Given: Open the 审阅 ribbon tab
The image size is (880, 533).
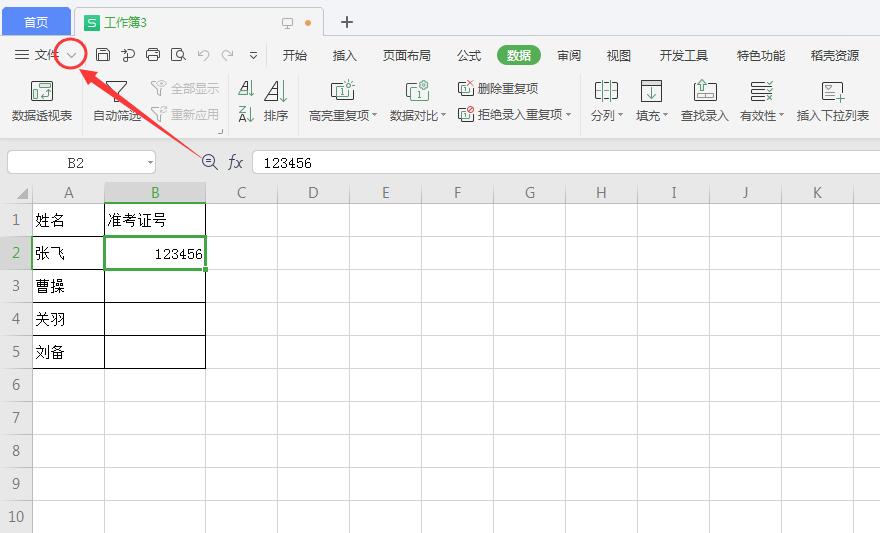Looking at the screenshot, I should (569, 55).
